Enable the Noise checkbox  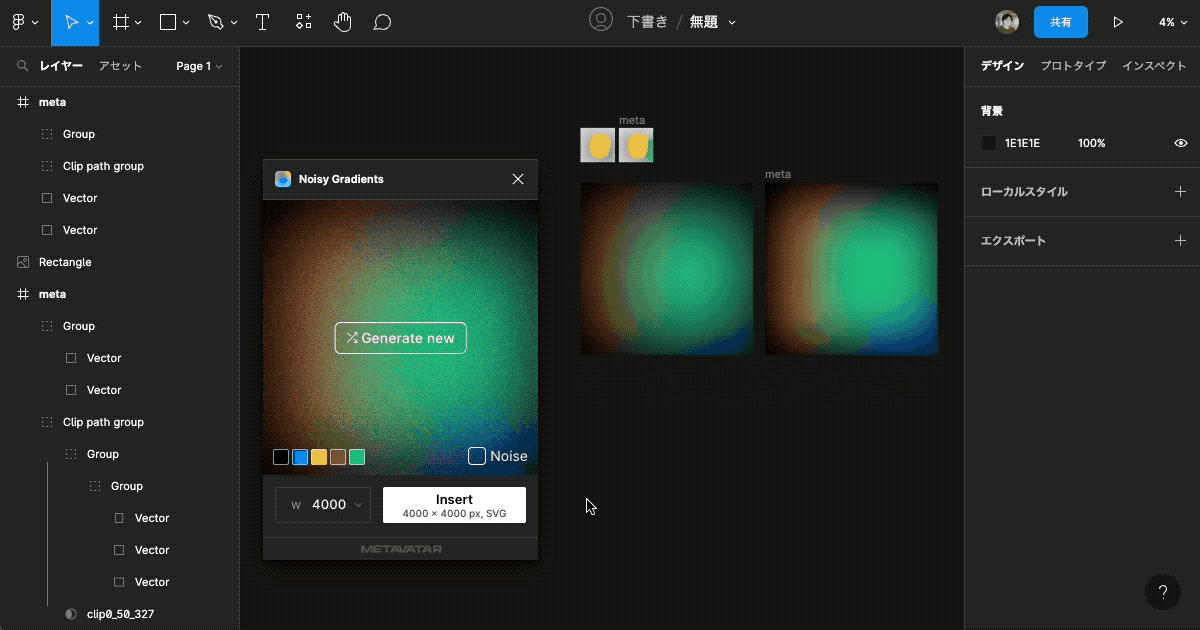pyautogui.click(x=477, y=456)
